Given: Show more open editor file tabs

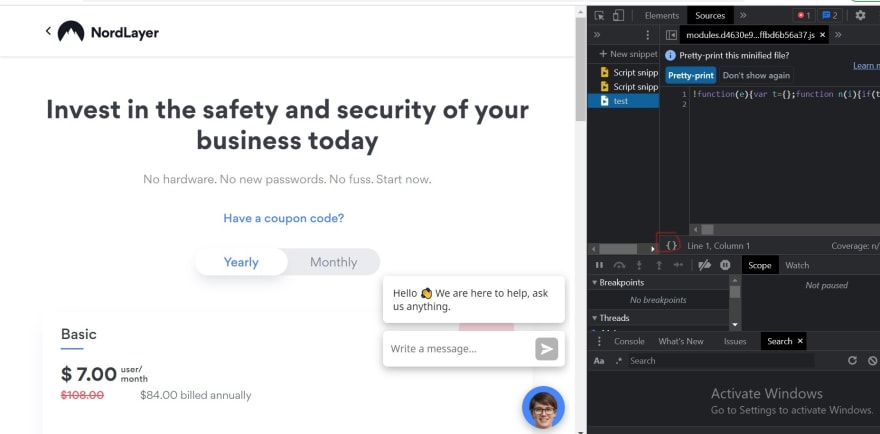Looking at the screenshot, I should [x=838, y=35].
